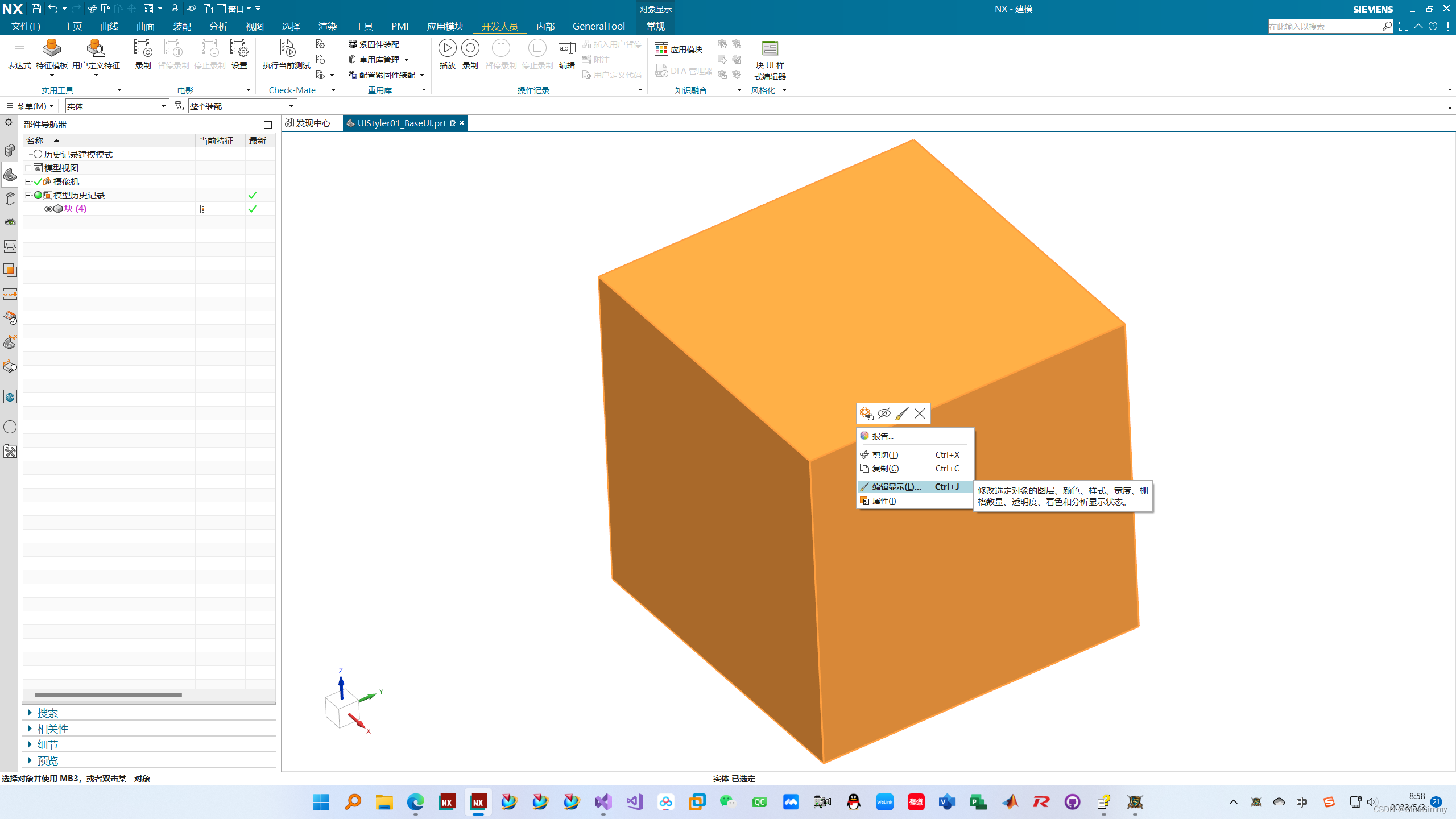Open the 实体 type filter dropdown
The image size is (1456, 819).
[117, 106]
